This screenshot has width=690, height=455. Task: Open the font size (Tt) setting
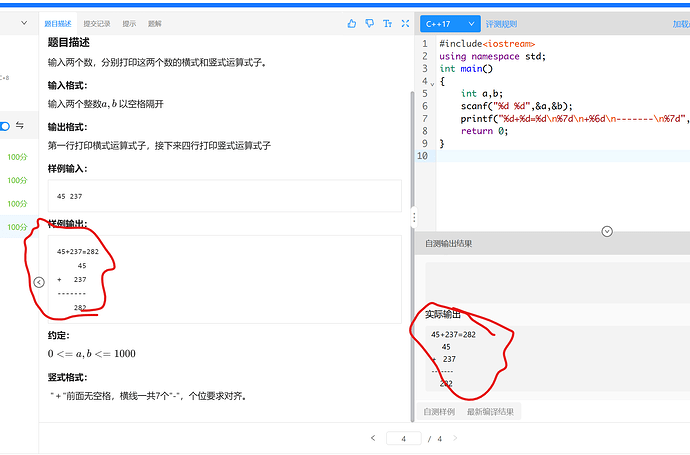click(x=387, y=24)
